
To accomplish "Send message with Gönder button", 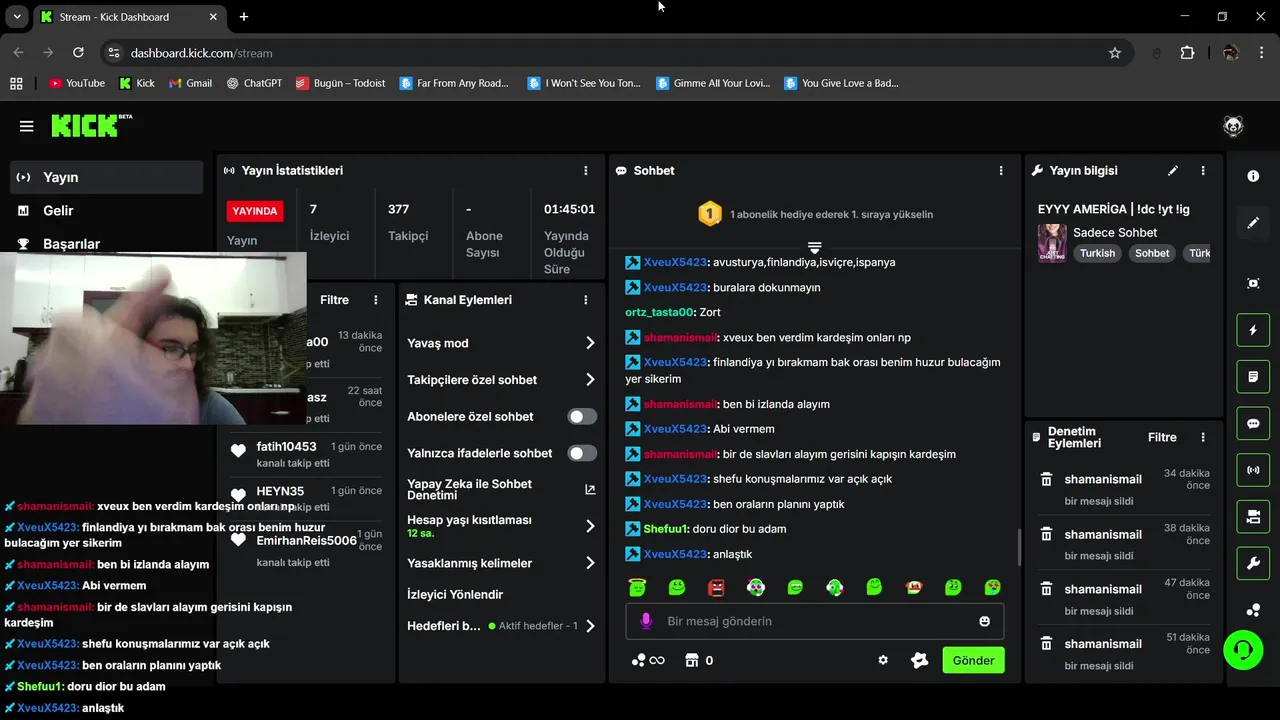I will pyautogui.click(x=973, y=660).
